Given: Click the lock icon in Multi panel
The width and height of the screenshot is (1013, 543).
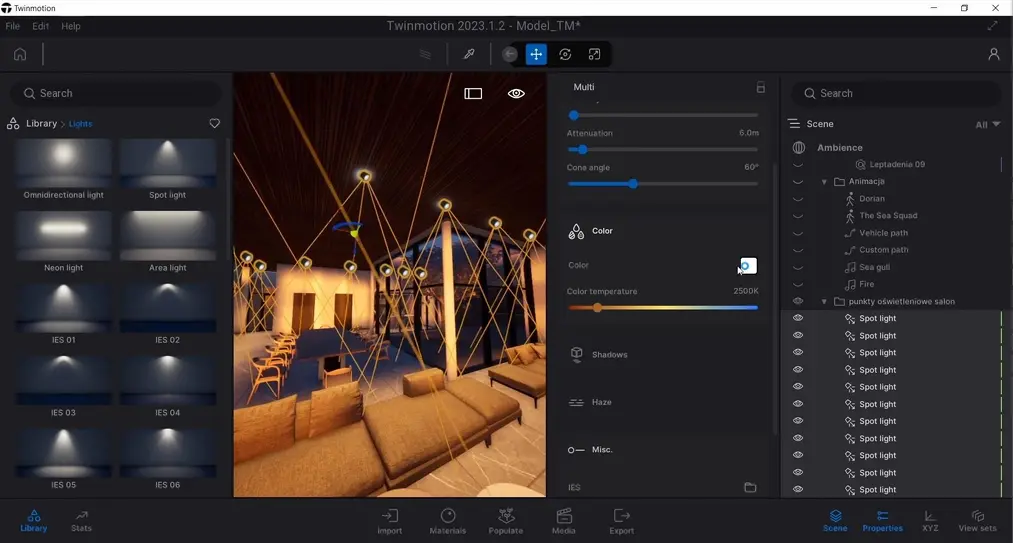Looking at the screenshot, I should [760, 87].
